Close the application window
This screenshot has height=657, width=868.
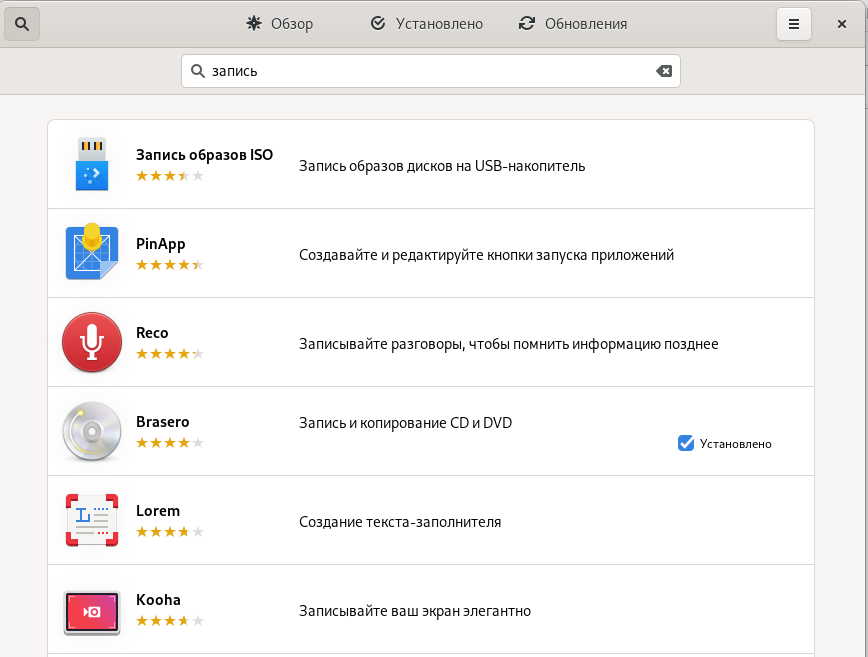pos(842,24)
